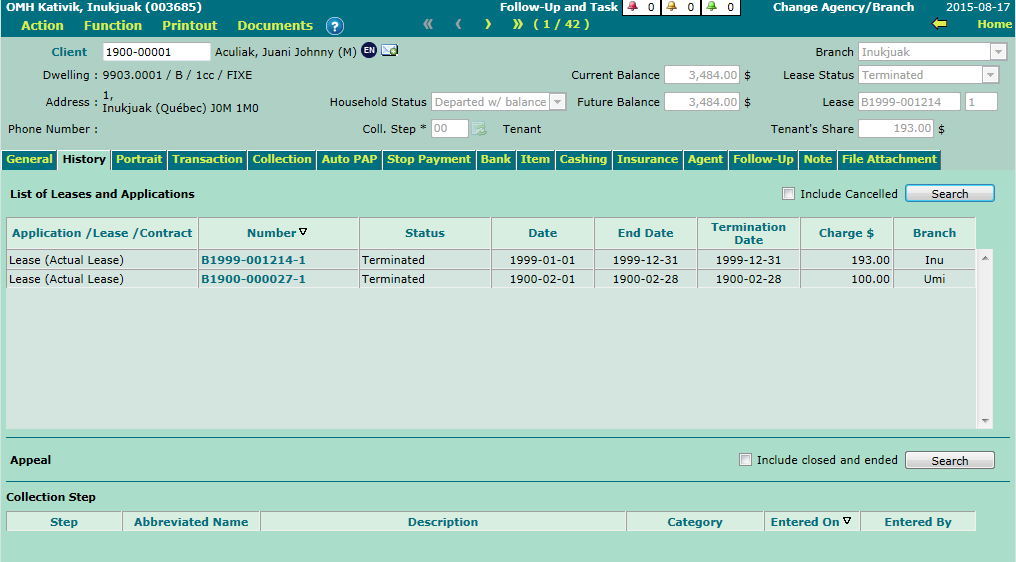Viewport: 1016px width, 562px height.
Task: Enable the Include Cancelled checkbox
Action: pyautogui.click(x=788, y=194)
